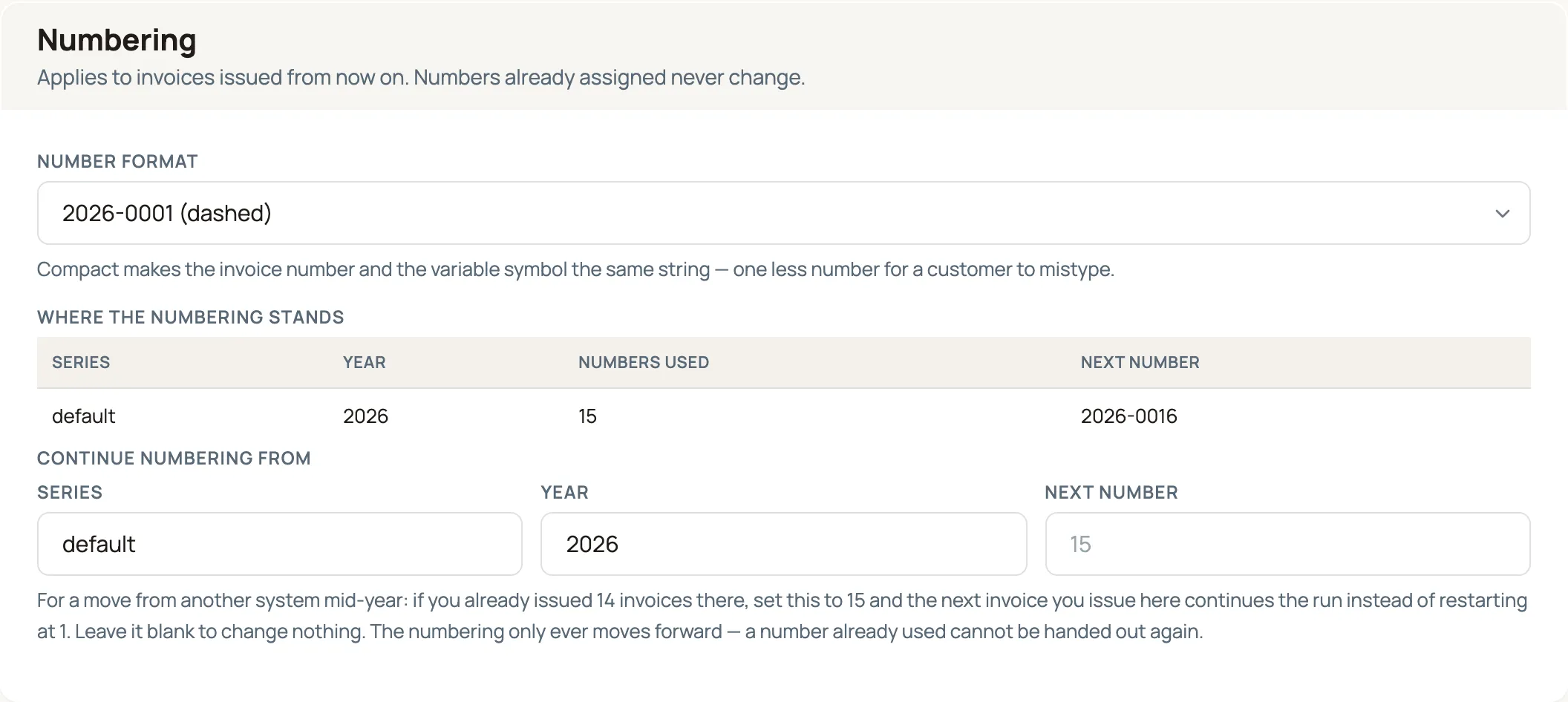Click the "2026" year table cell
1568x702 pixels.
(x=365, y=416)
